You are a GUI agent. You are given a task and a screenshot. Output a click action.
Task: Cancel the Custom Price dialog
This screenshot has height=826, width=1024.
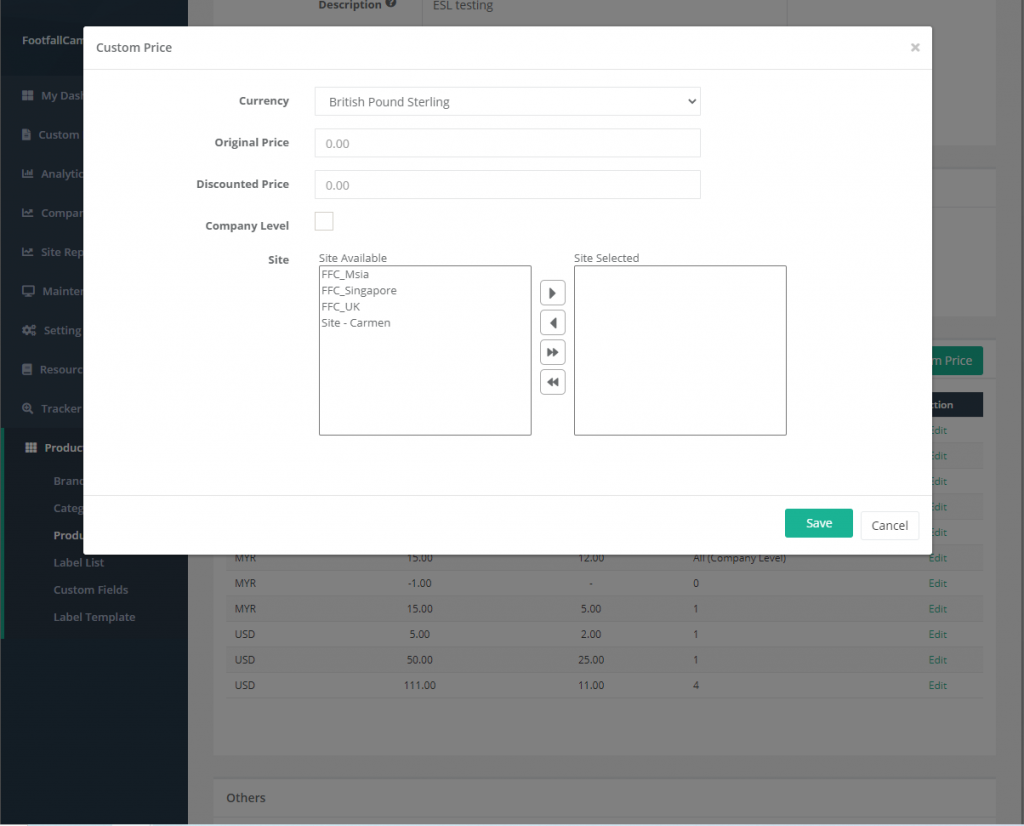tap(889, 525)
